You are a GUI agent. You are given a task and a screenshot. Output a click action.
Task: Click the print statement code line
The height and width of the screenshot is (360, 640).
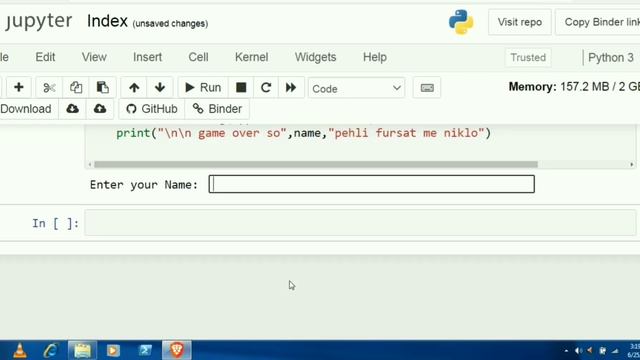[x=304, y=133]
